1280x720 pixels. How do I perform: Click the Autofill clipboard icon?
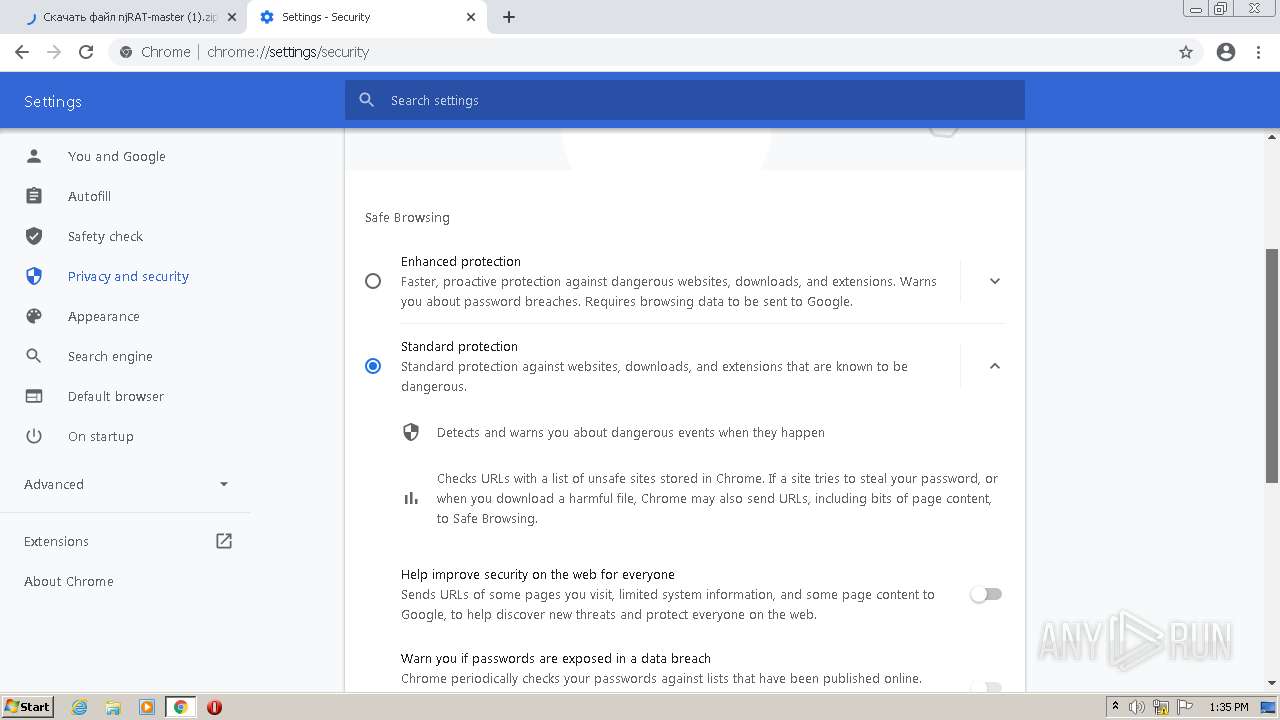(x=34, y=196)
